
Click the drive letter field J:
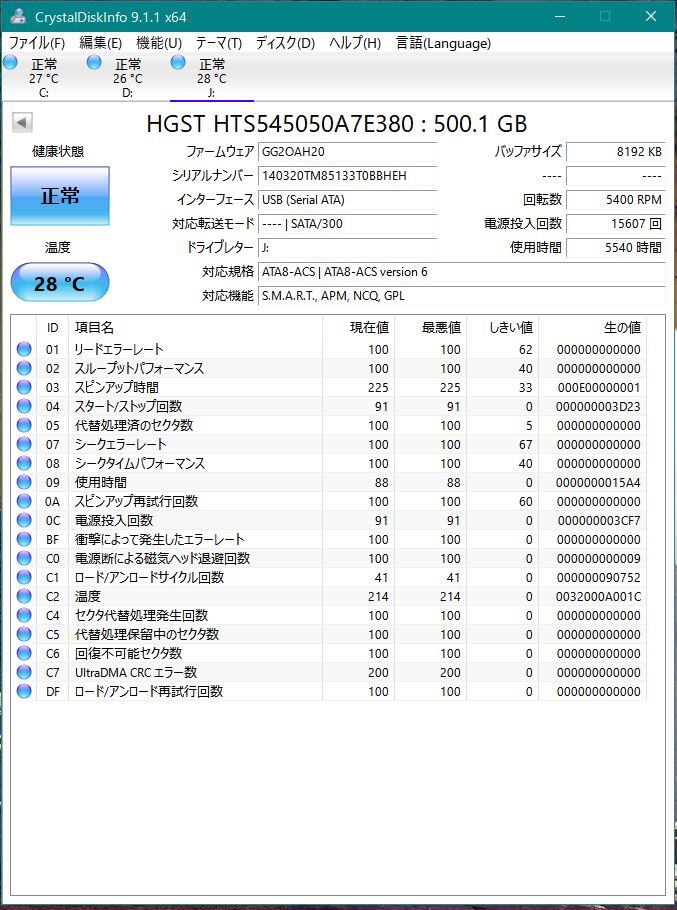pyautogui.click(x=347, y=248)
